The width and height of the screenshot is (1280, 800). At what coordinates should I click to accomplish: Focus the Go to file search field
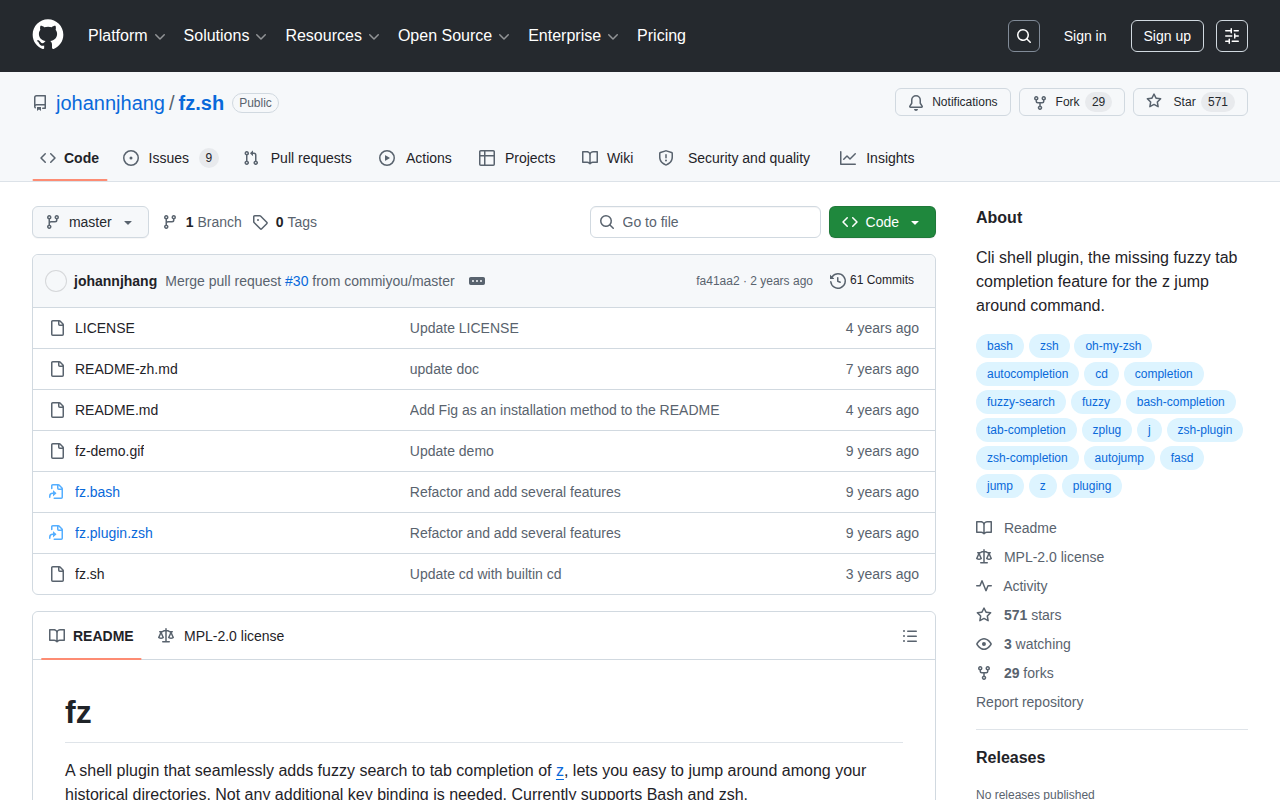[705, 222]
